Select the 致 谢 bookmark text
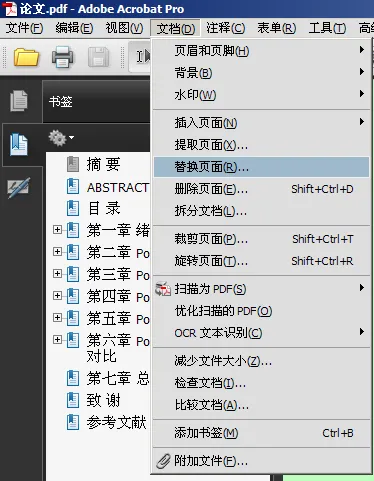Image resolution: width=374 pixels, height=481 pixels. pyautogui.click(x=103, y=400)
